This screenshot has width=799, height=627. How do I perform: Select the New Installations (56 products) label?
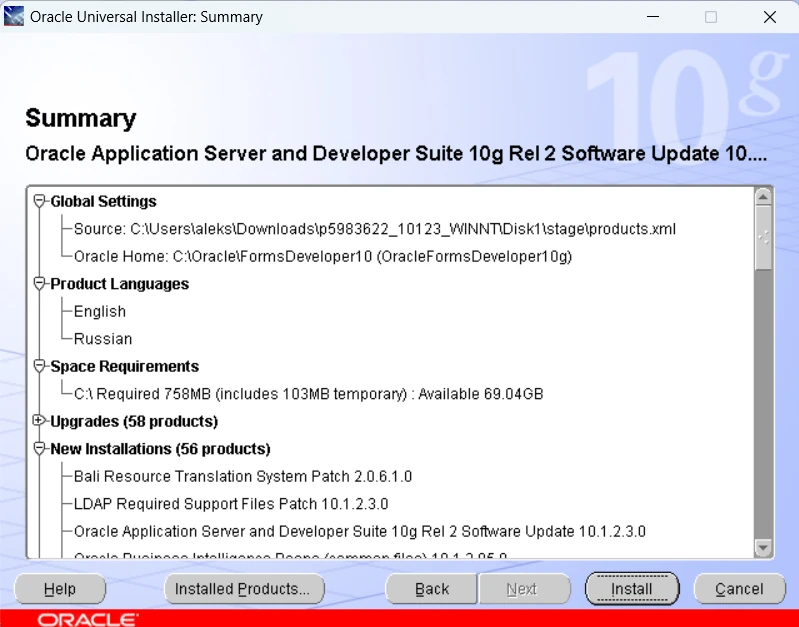[161, 449]
